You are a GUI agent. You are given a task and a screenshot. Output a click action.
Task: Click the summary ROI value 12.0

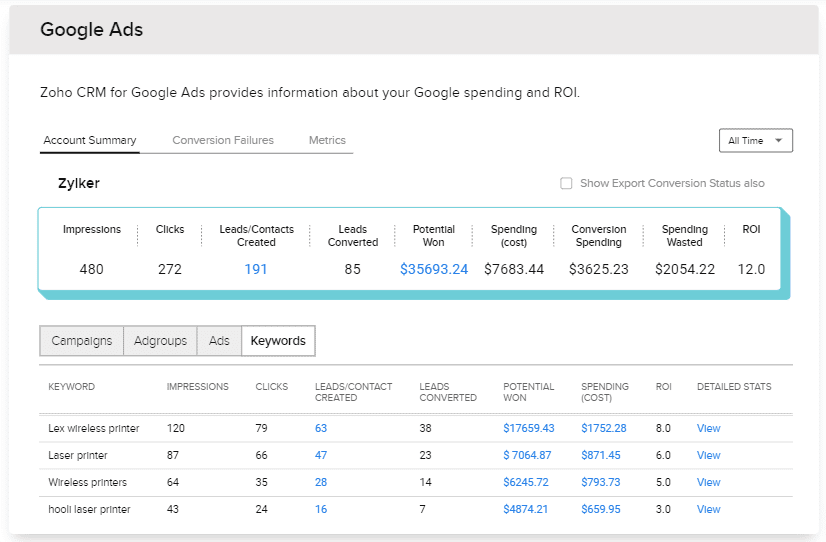[751, 269]
